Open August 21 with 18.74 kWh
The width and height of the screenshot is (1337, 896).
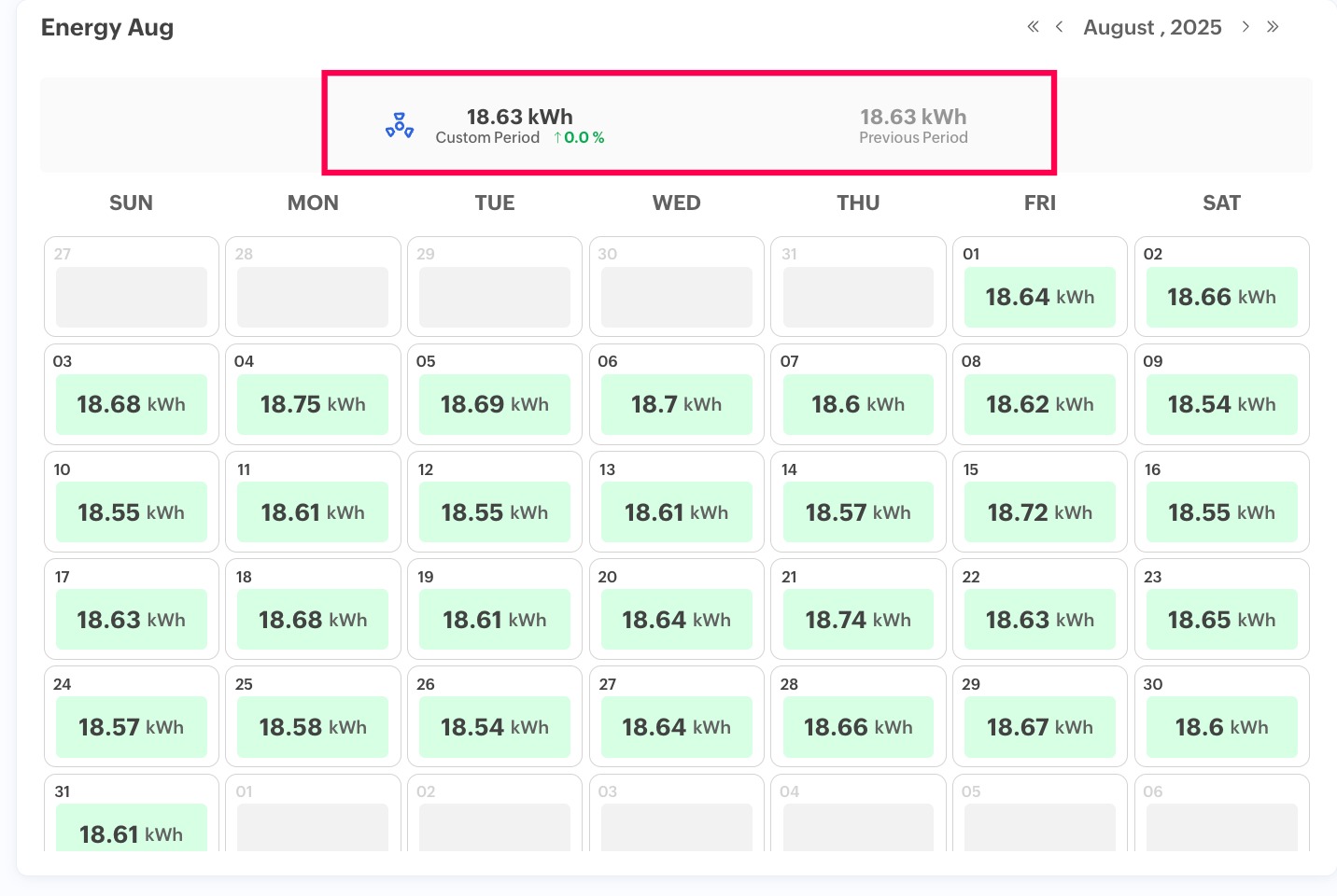point(858,620)
